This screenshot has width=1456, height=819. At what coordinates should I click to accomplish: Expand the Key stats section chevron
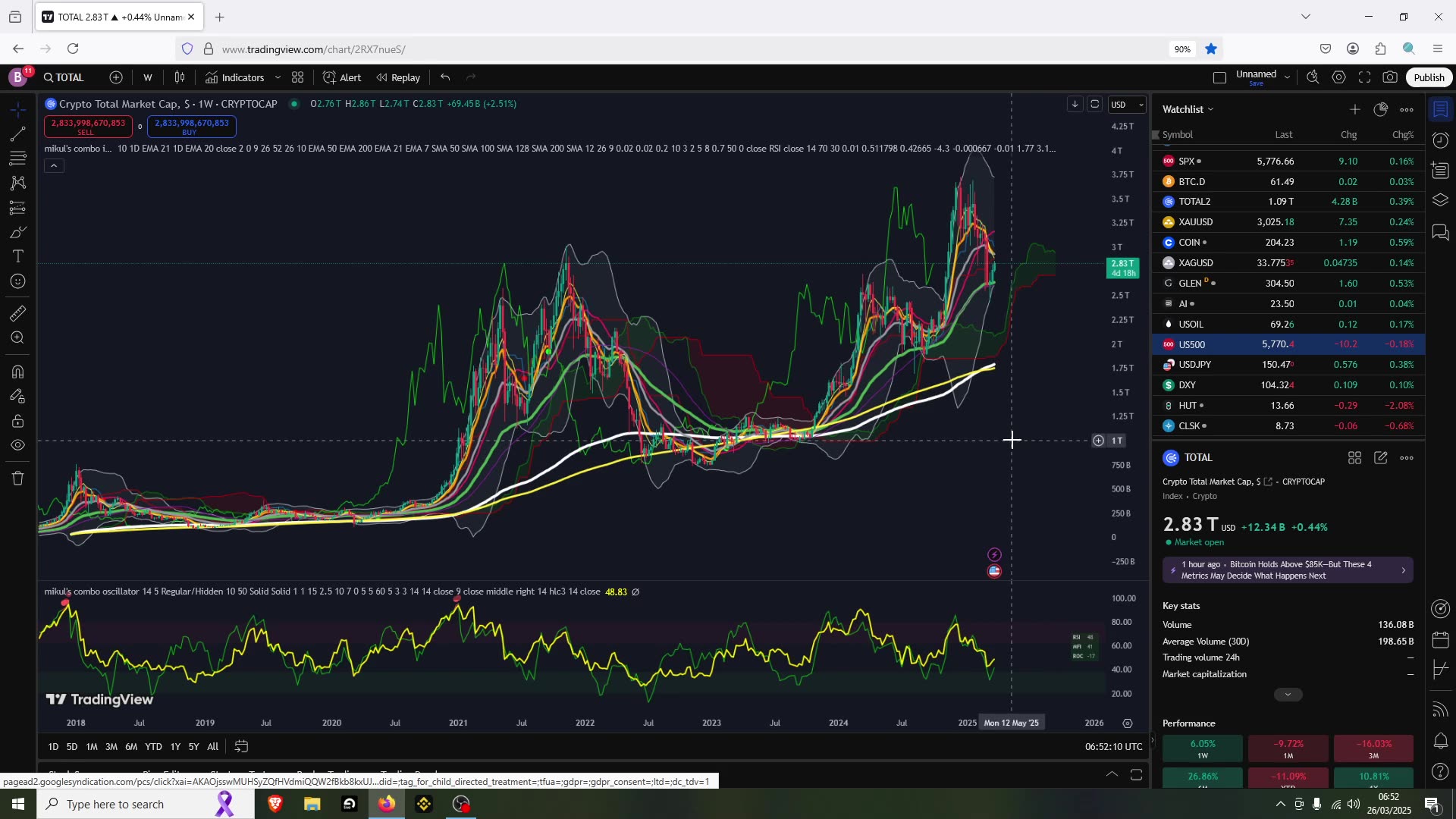[x=1287, y=695]
